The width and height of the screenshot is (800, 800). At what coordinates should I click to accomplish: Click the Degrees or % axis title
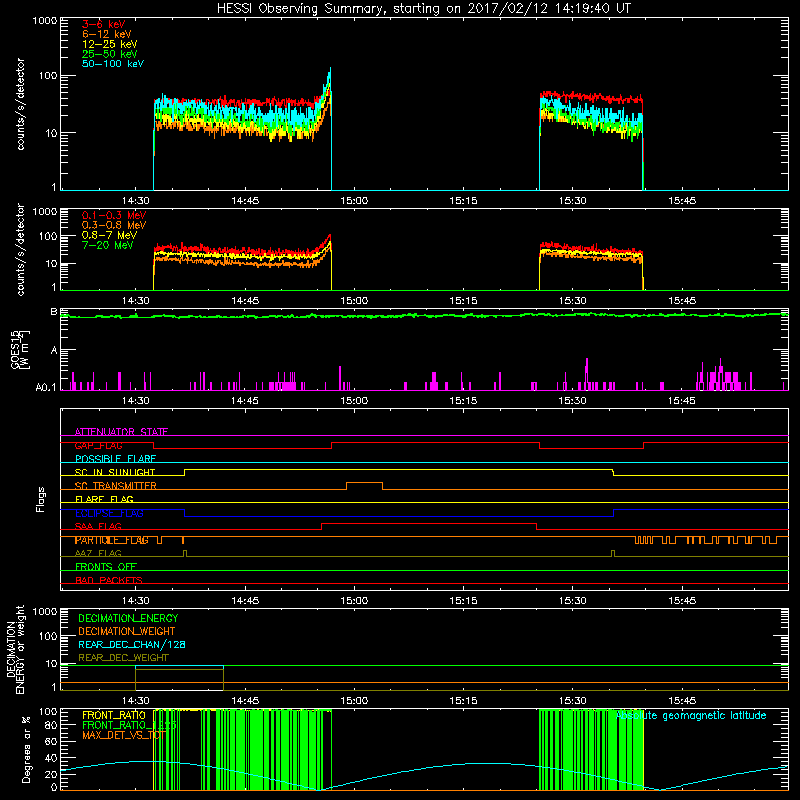(26, 749)
